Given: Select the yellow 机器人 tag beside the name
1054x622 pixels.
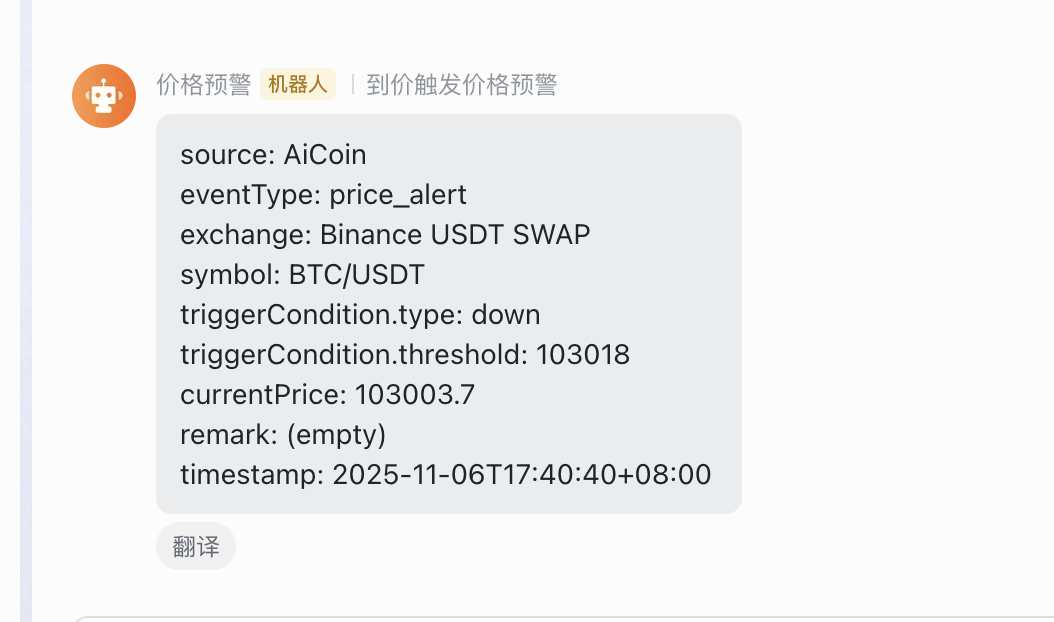Looking at the screenshot, I should [297, 85].
